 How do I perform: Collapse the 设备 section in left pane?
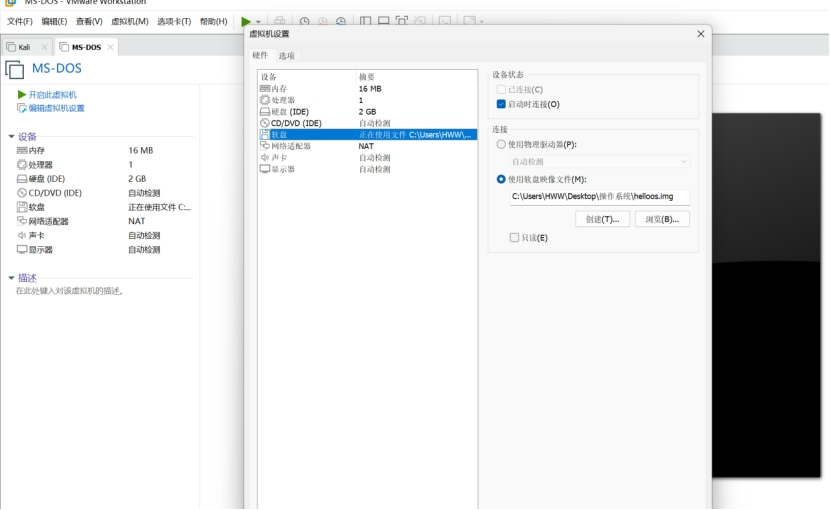pyautogui.click(x=11, y=137)
